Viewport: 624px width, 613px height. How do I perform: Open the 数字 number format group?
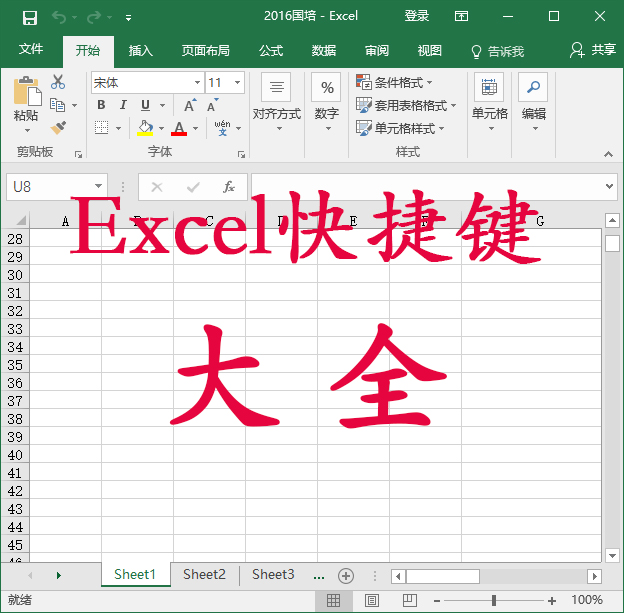[x=326, y=103]
